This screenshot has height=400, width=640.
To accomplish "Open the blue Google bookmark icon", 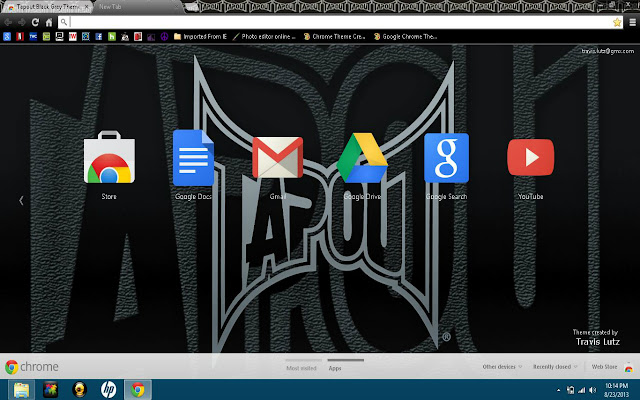I will [x=7, y=36].
